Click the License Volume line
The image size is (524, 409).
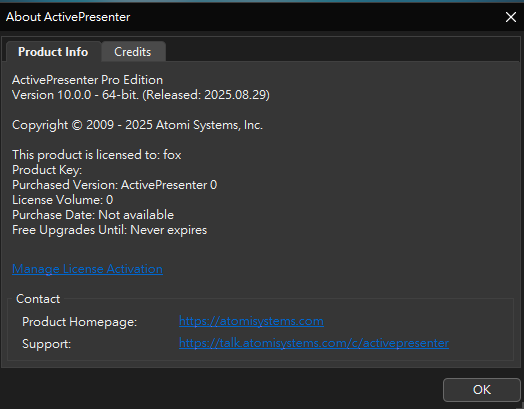pyautogui.click(x=62, y=200)
